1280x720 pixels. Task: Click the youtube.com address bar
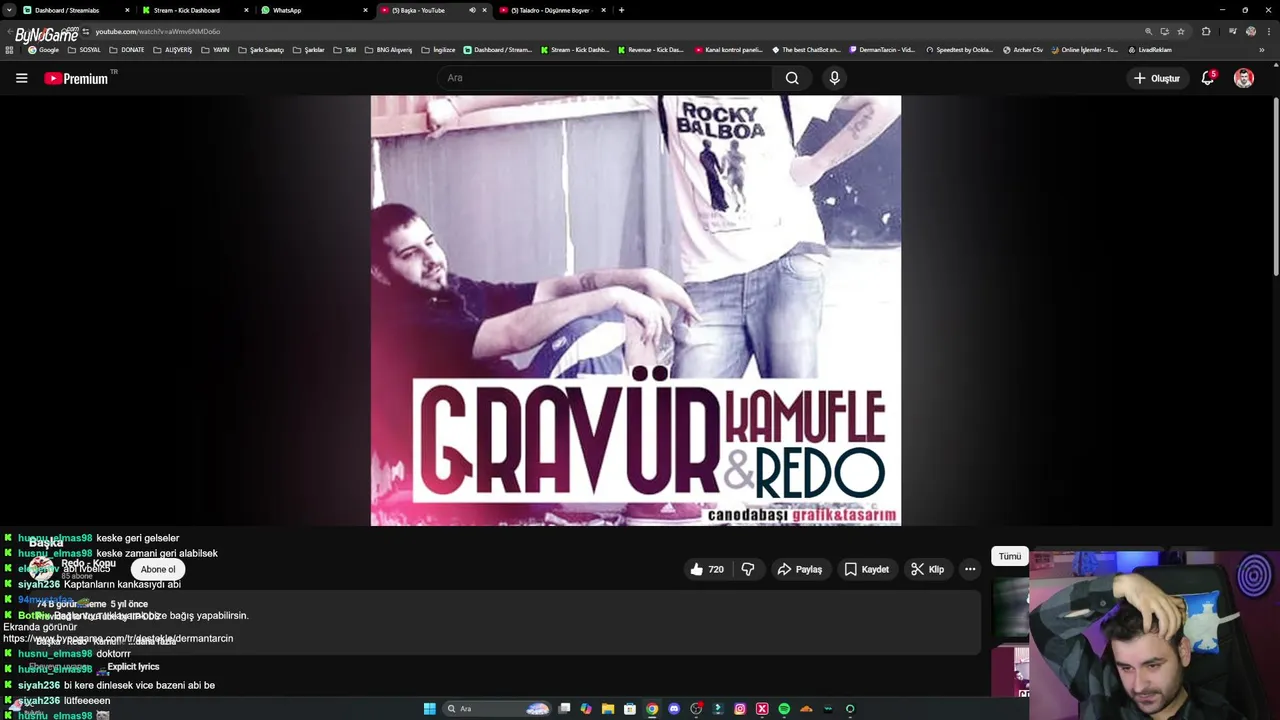click(x=600, y=31)
